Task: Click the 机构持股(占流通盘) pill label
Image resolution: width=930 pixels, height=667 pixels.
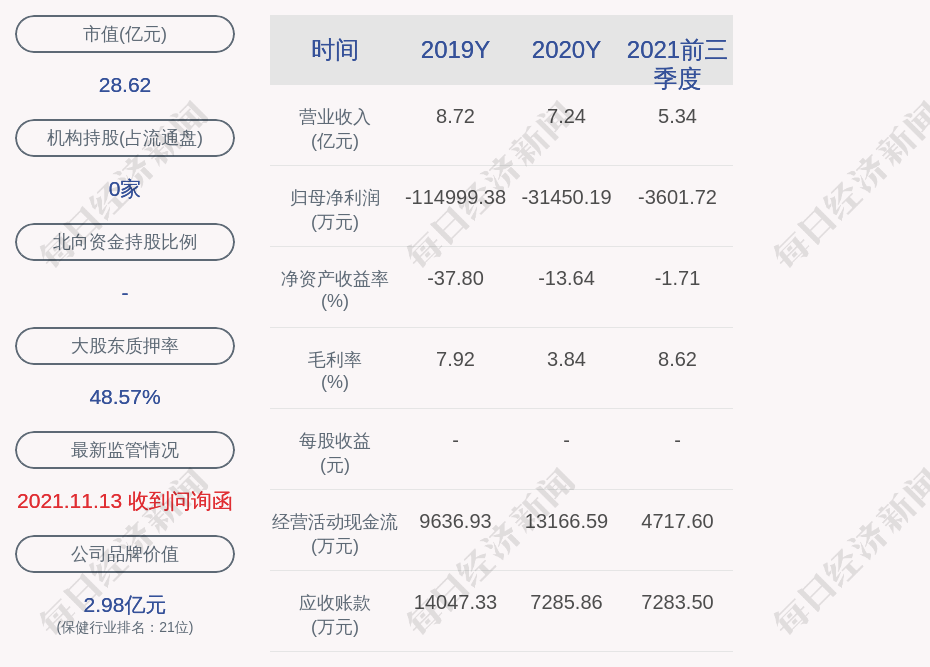Action: [x=125, y=138]
